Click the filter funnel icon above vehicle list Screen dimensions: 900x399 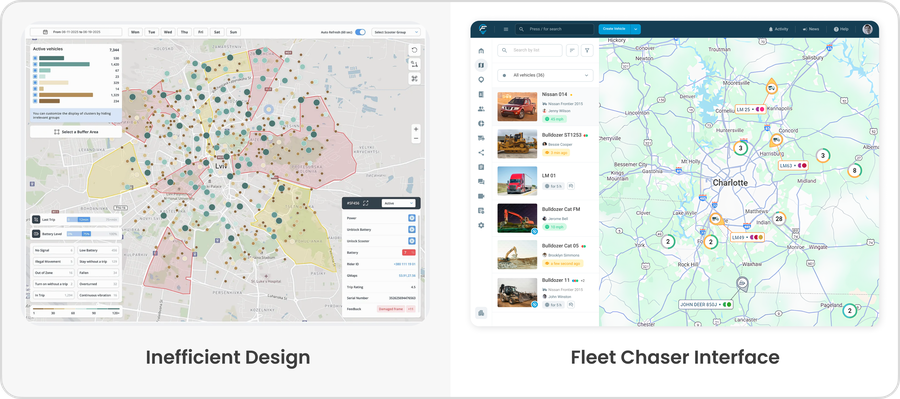587,51
